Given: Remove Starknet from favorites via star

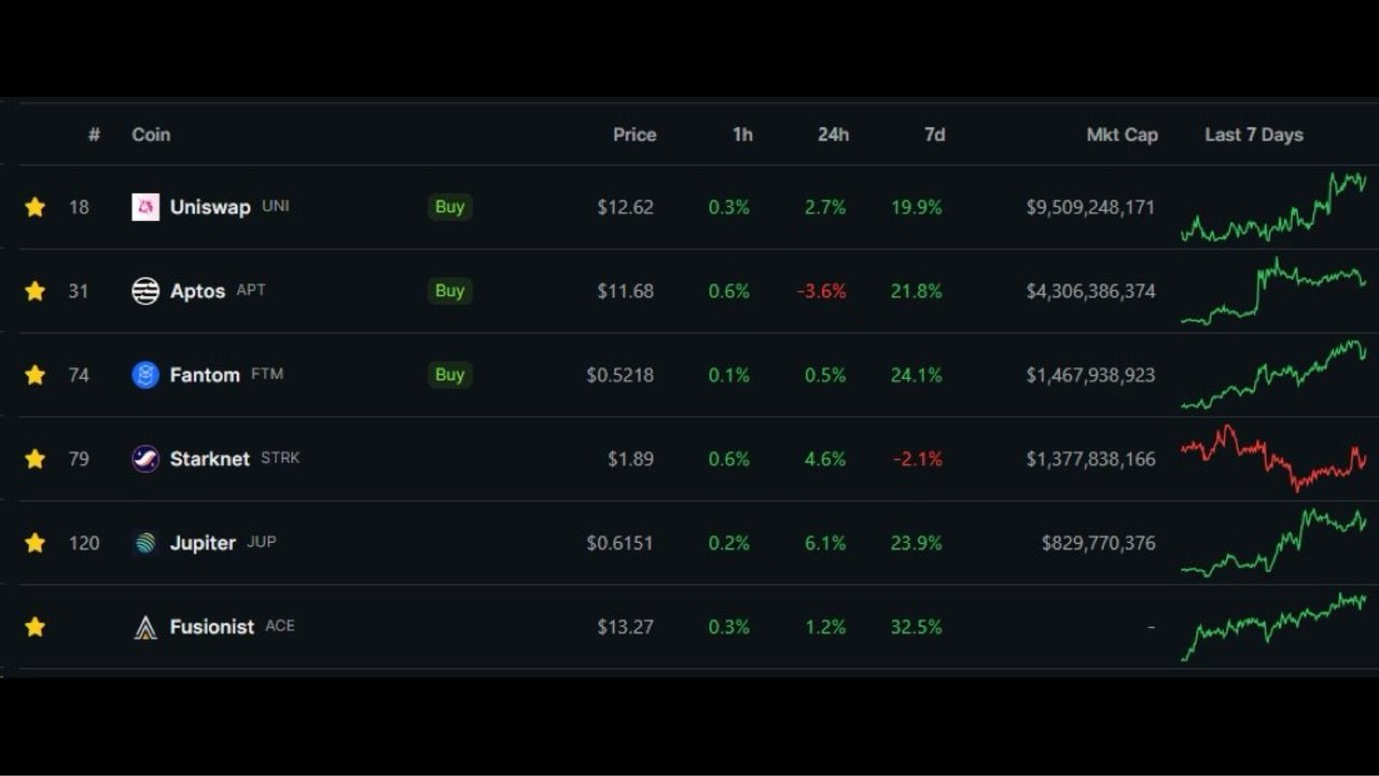Looking at the screenshot, I should click(35, 459).
